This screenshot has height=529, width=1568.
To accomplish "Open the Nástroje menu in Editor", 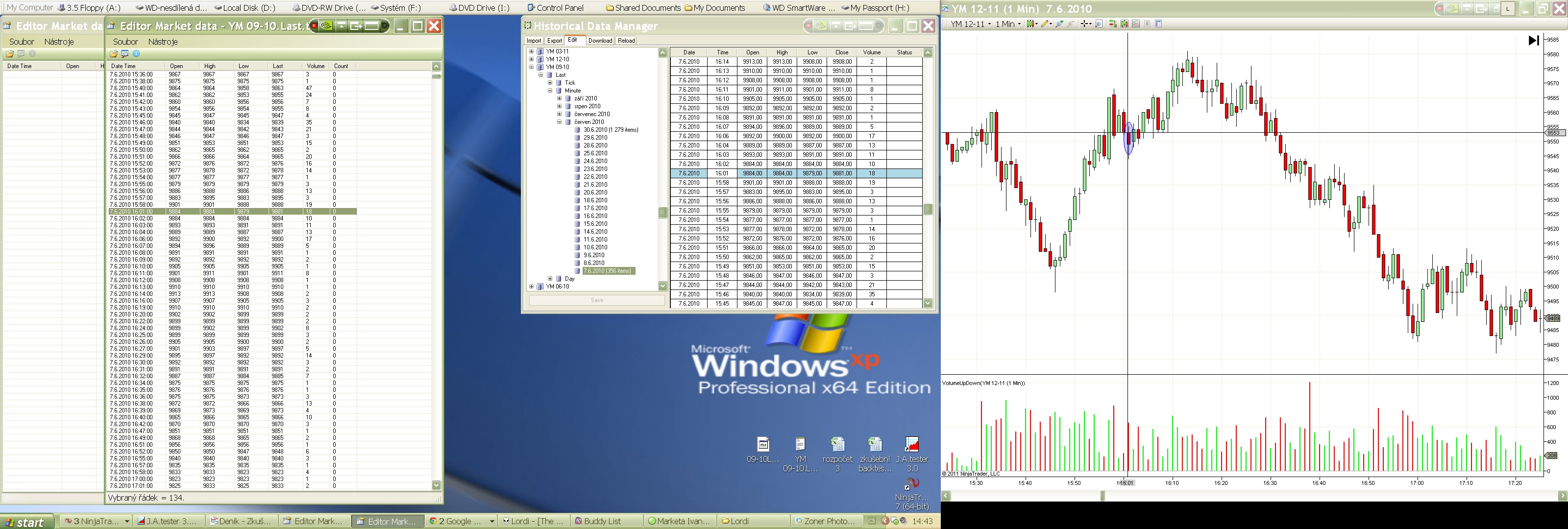I will tap(163, 42).
